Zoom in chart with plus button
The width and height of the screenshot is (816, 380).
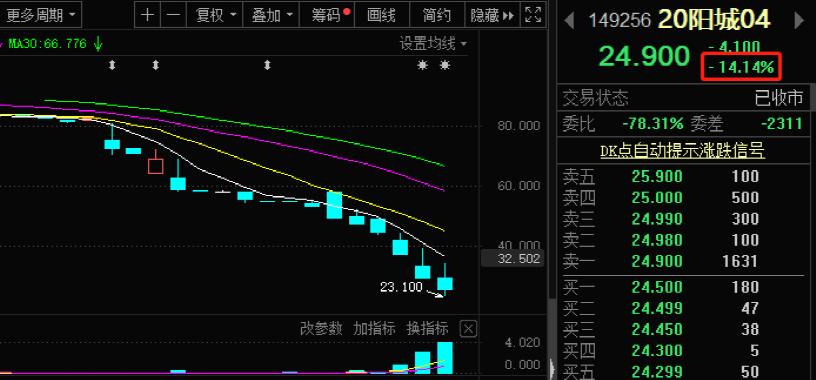[148, 15]
